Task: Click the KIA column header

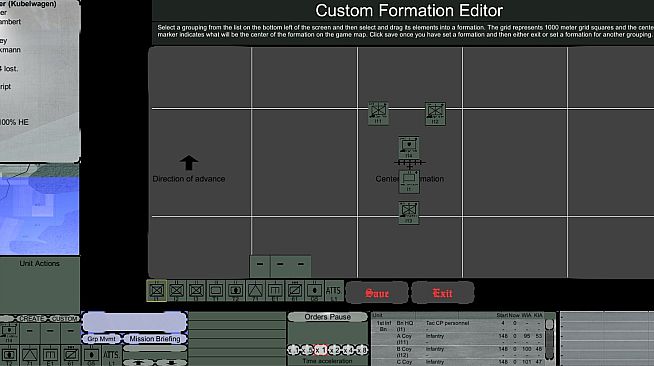Action: click(538, 316)
